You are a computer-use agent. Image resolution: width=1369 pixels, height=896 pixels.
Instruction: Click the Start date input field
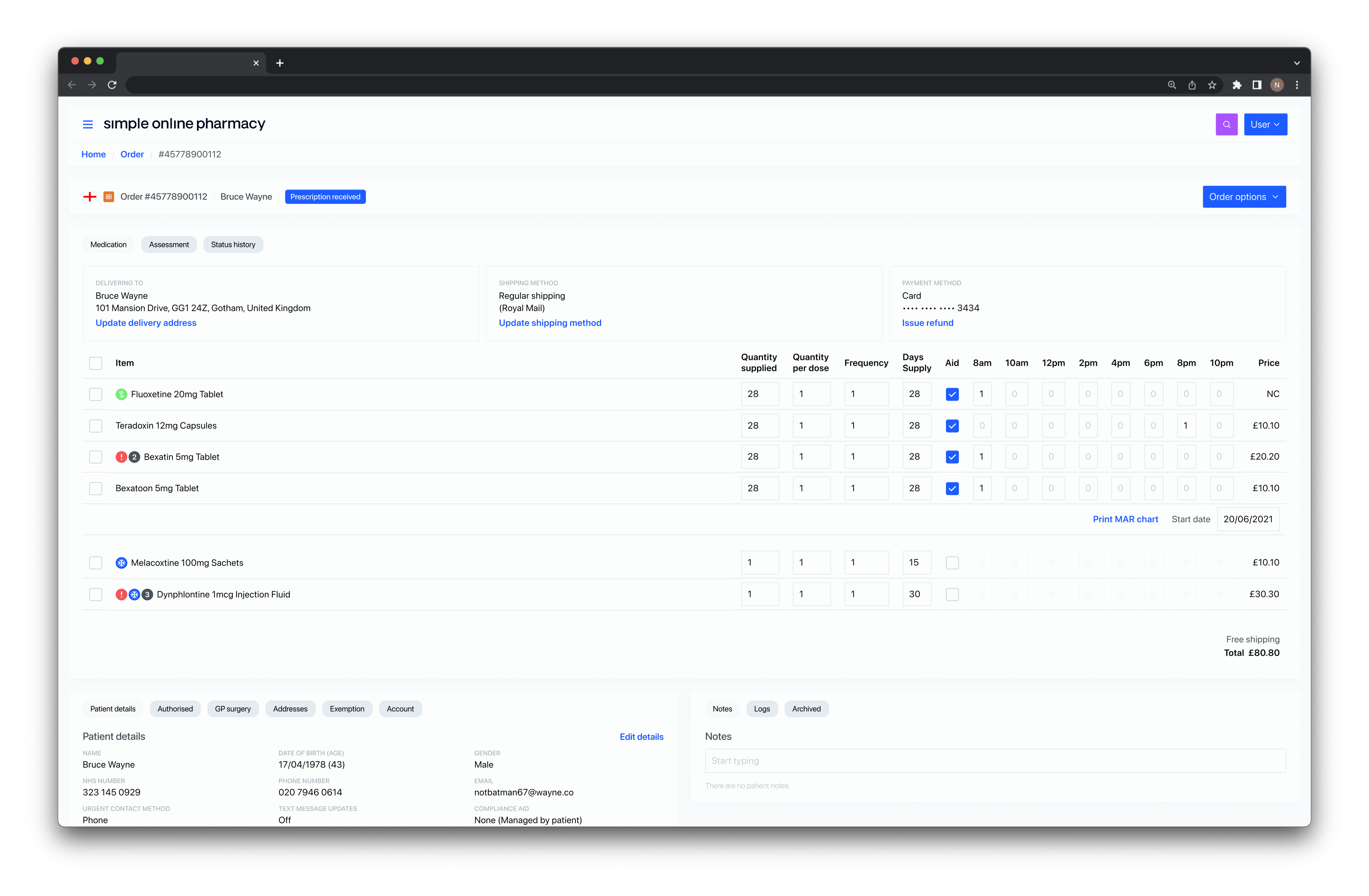click(1248, 519)
